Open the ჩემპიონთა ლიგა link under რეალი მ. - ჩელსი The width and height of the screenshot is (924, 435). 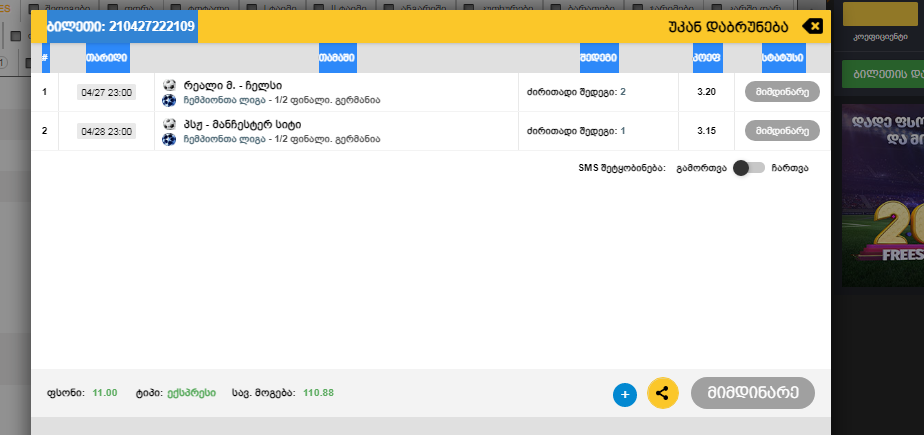(x=224, y=100)
